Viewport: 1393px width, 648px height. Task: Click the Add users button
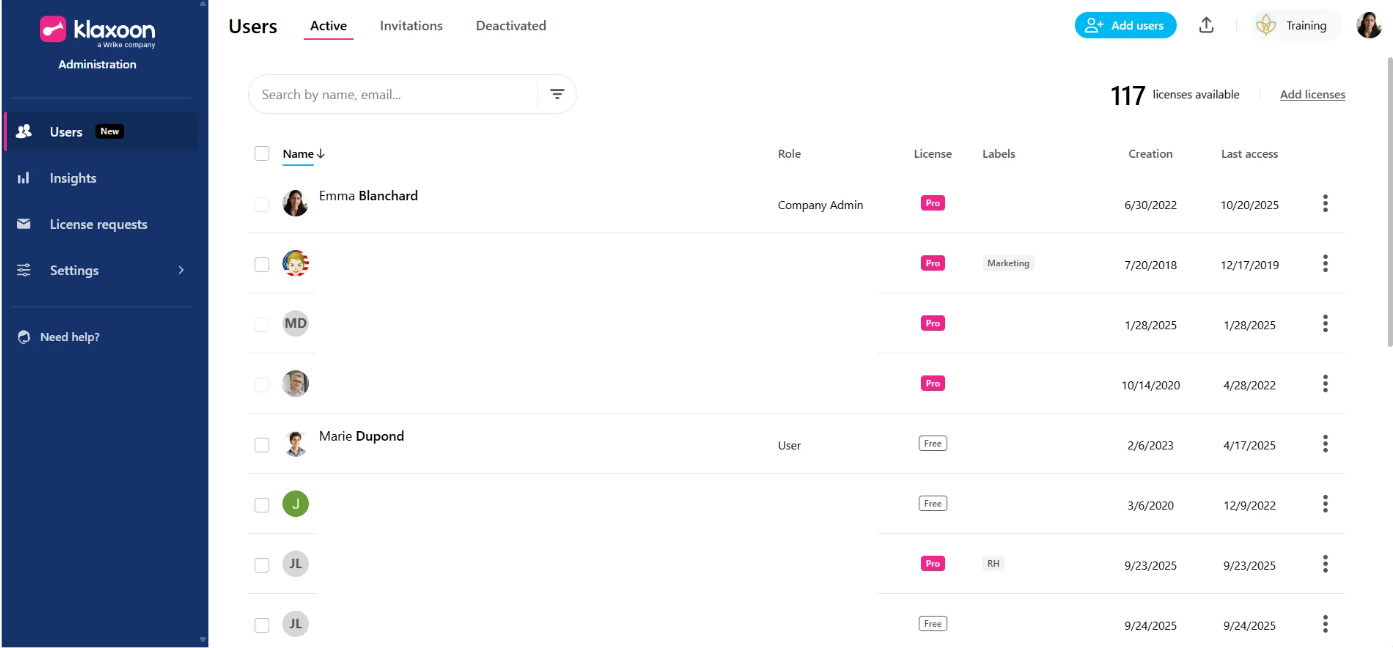coord(1125,26)
